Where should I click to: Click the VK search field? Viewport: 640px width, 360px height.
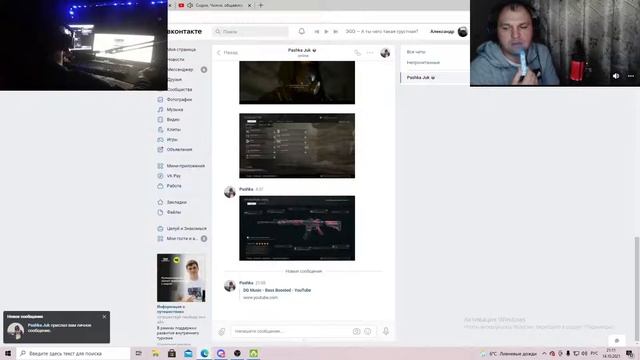click(x=250, y=31)
